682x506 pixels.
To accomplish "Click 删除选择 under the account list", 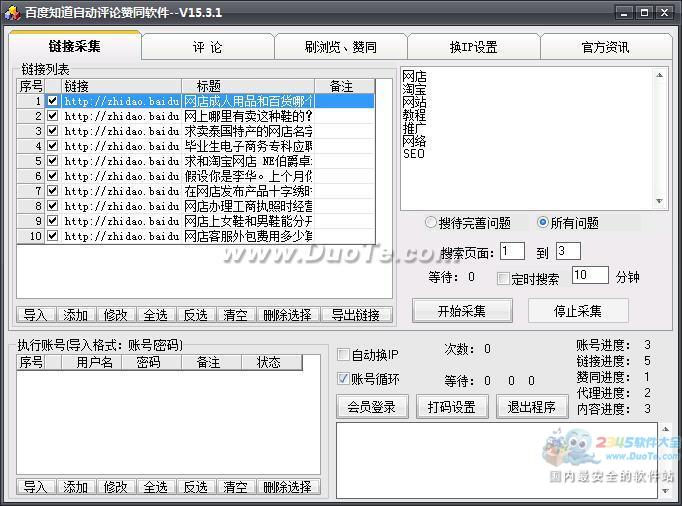I will 288,486.
